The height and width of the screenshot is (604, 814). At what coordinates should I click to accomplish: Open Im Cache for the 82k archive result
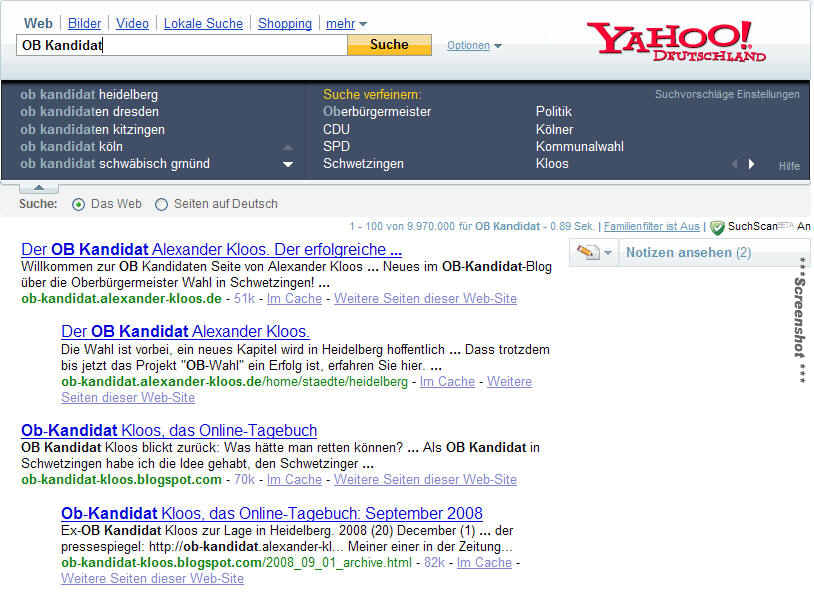(484, 563)
